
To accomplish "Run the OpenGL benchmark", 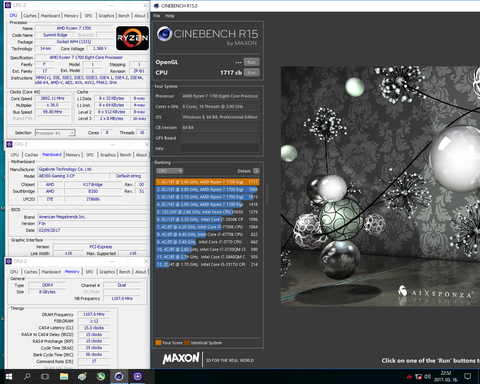I will (251, 62).
